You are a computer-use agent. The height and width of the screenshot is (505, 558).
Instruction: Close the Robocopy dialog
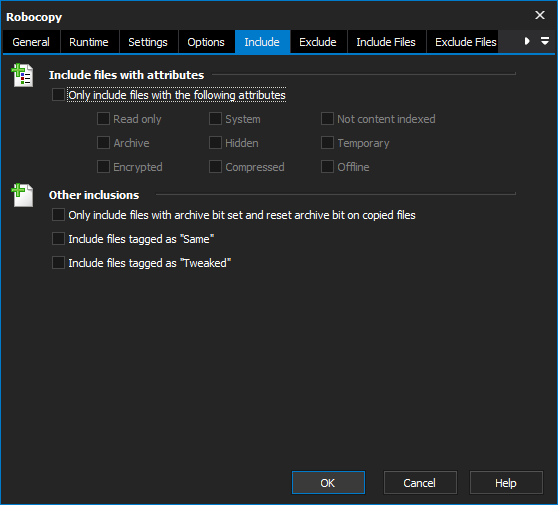click(539, 15)
